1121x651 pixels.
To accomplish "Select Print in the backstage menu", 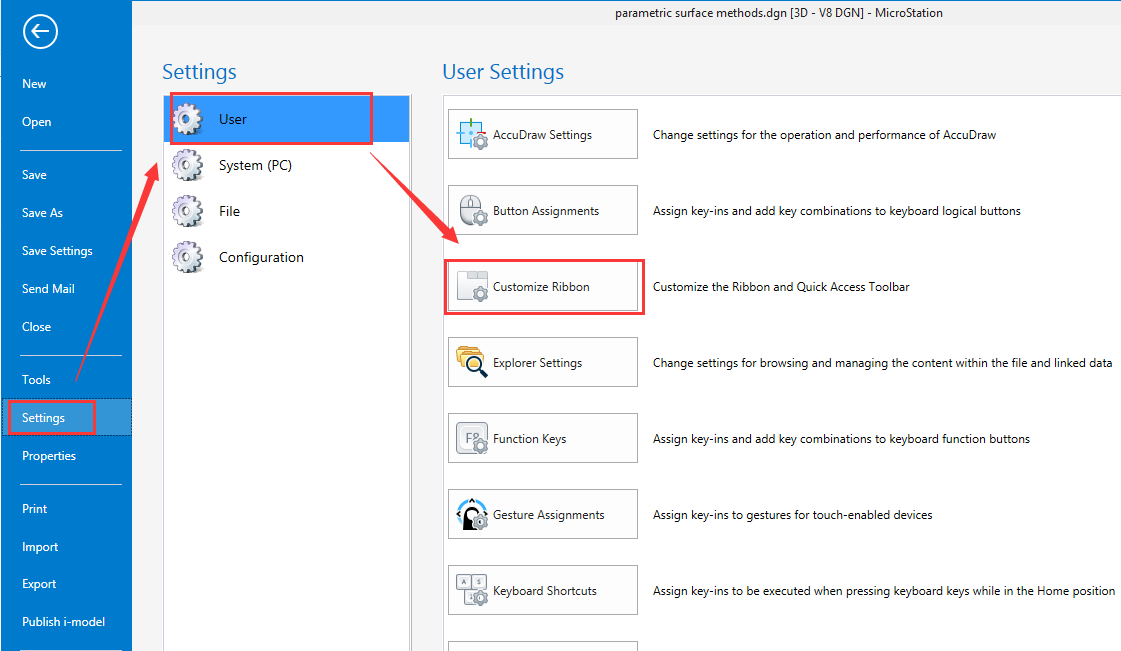I will tap(34, 509).
